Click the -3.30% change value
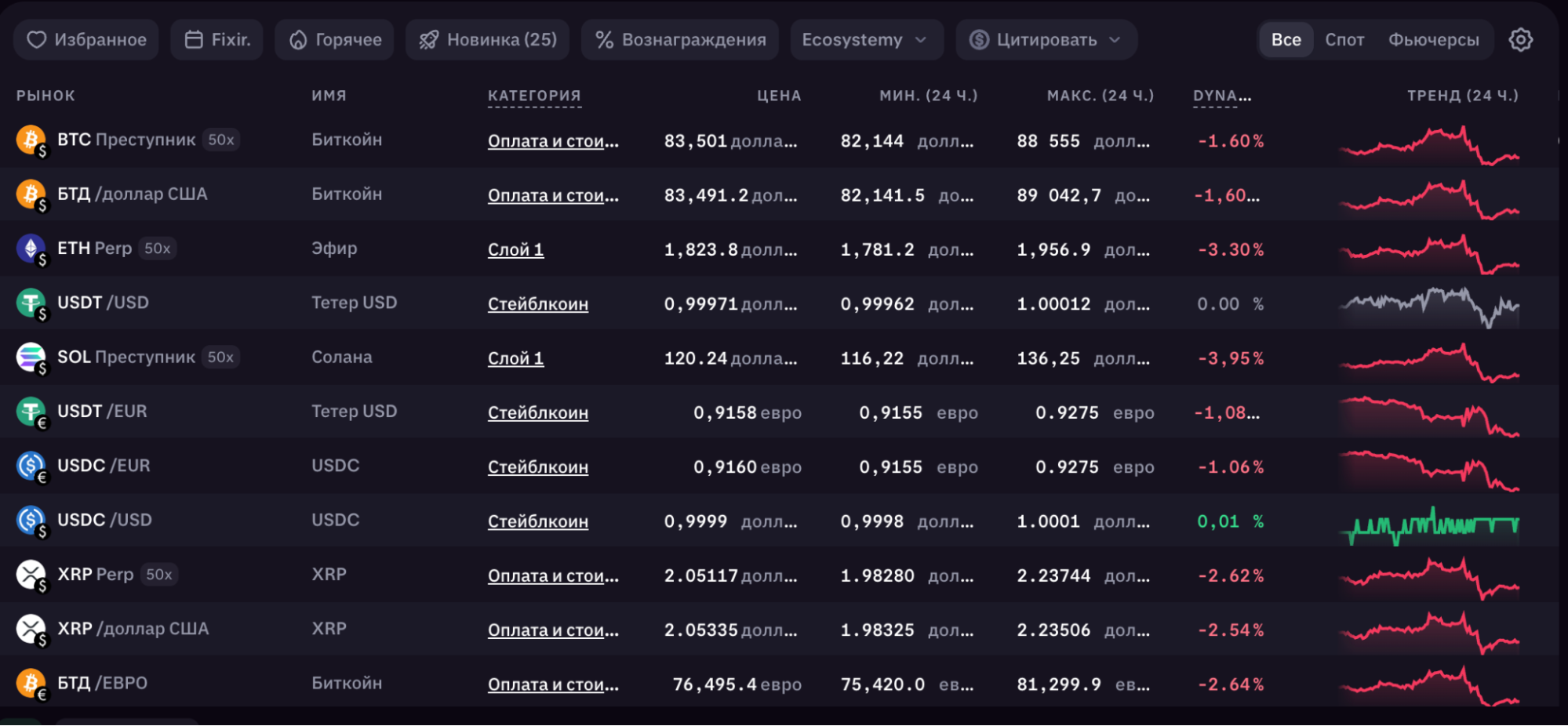The image size is (1568, 726). [x=1231, y=249]
